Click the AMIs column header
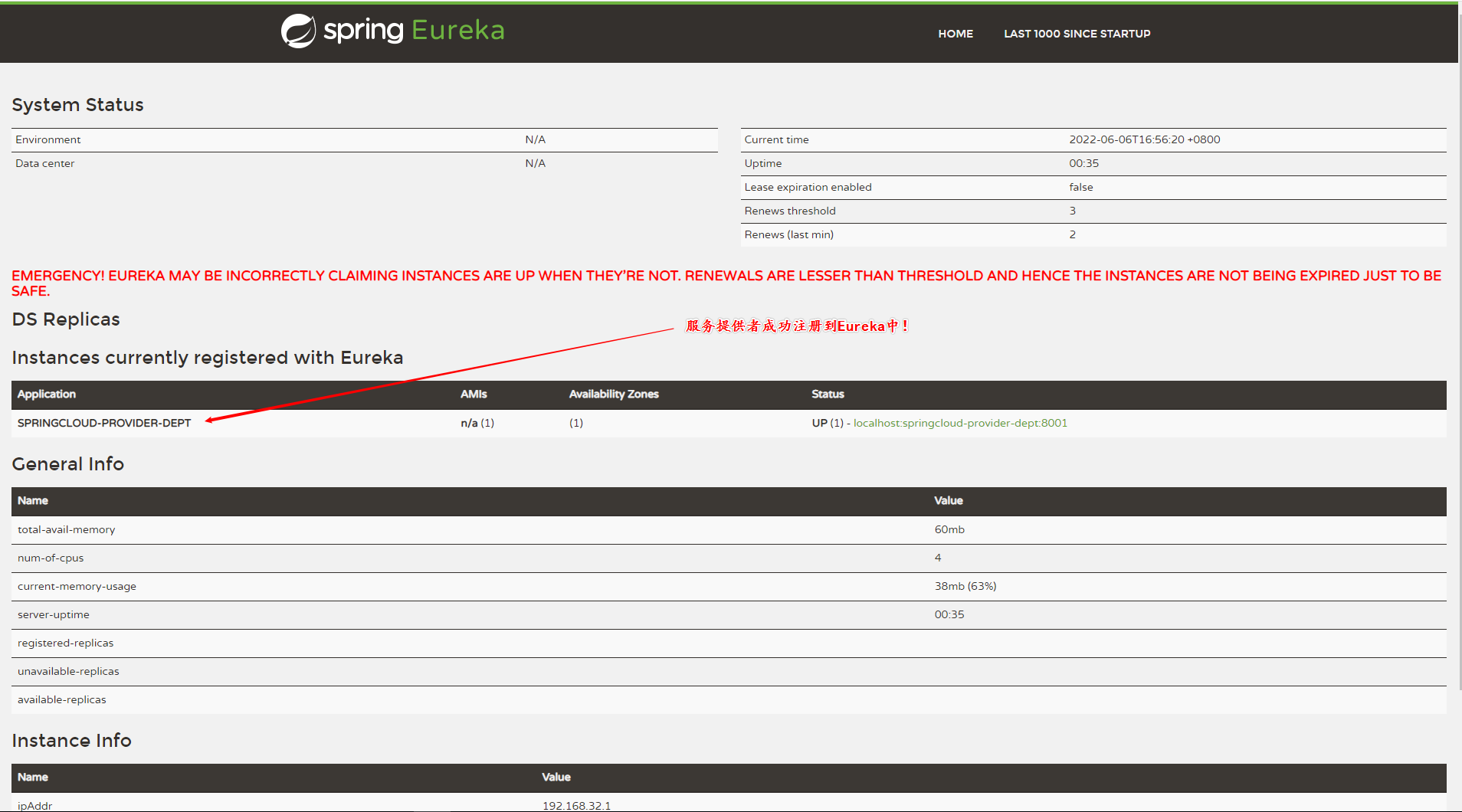 (x=474, y=395)
